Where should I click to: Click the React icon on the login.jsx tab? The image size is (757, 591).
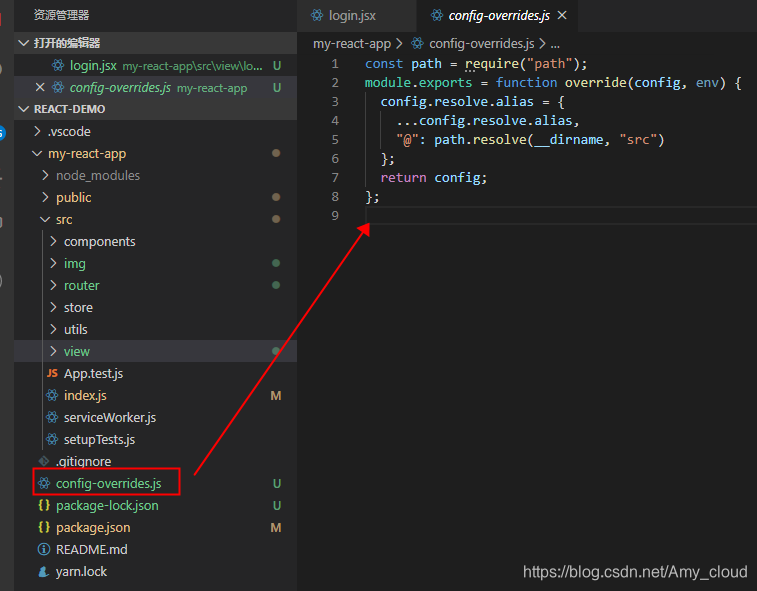pos(317,15)
